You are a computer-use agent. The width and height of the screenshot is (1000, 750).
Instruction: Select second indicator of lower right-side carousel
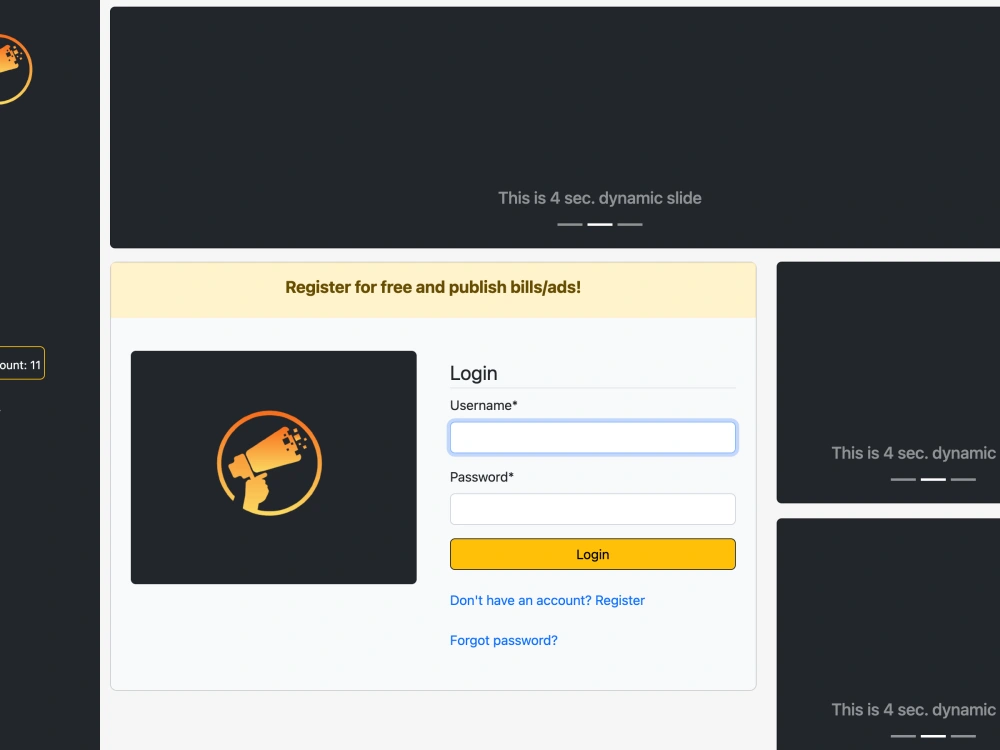coord(933,736)
